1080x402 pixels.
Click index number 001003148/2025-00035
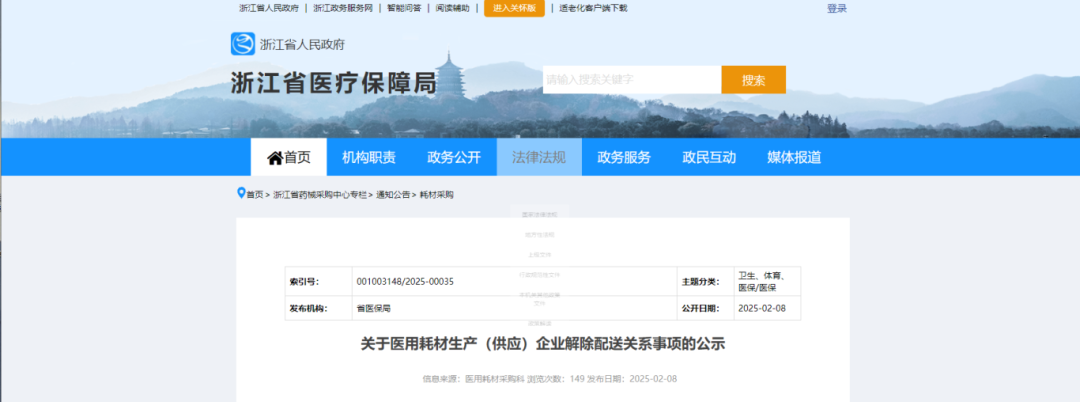point(405,282)
